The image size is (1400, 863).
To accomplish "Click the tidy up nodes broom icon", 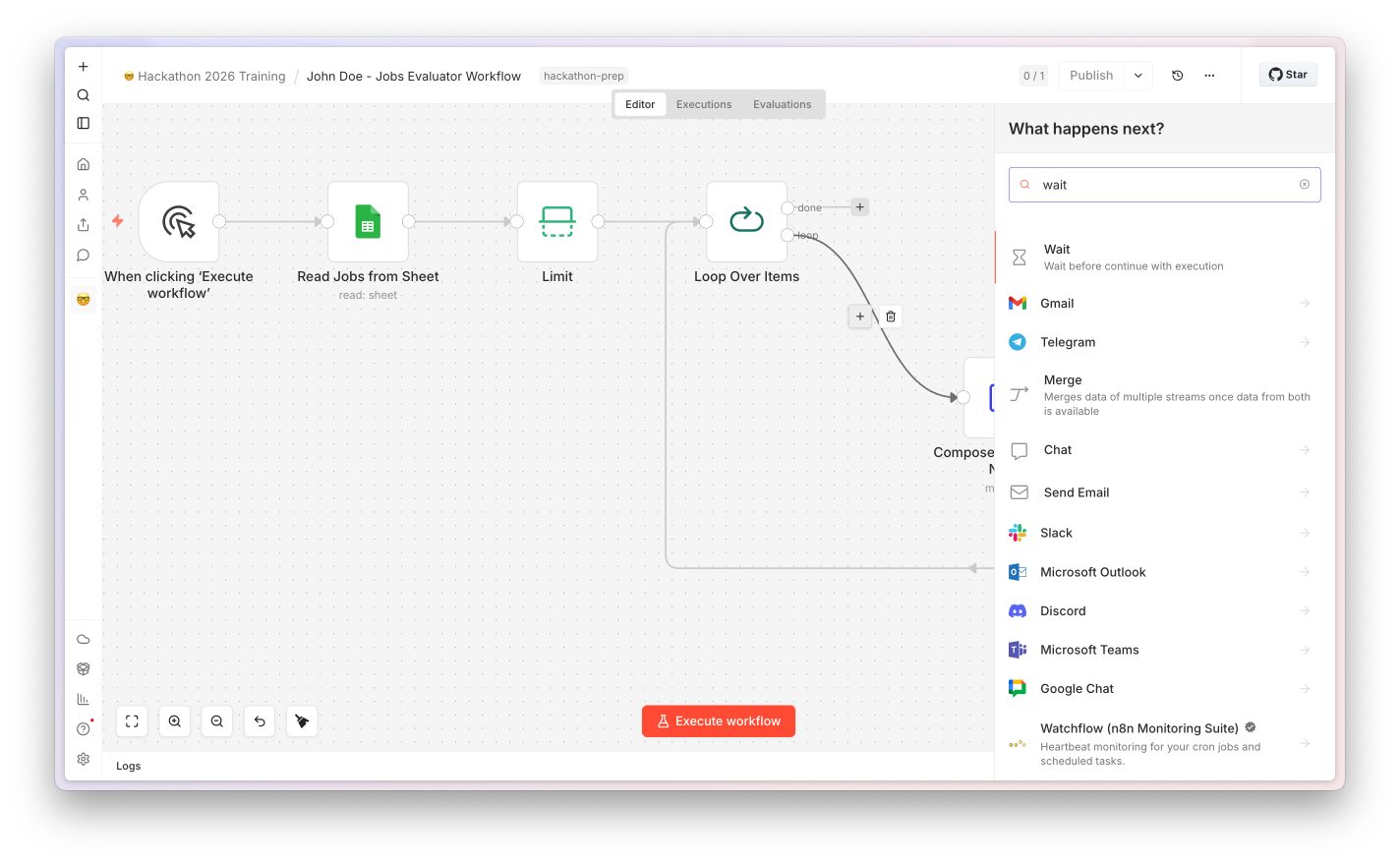I will pyautogui.click(x=302, y=721).
